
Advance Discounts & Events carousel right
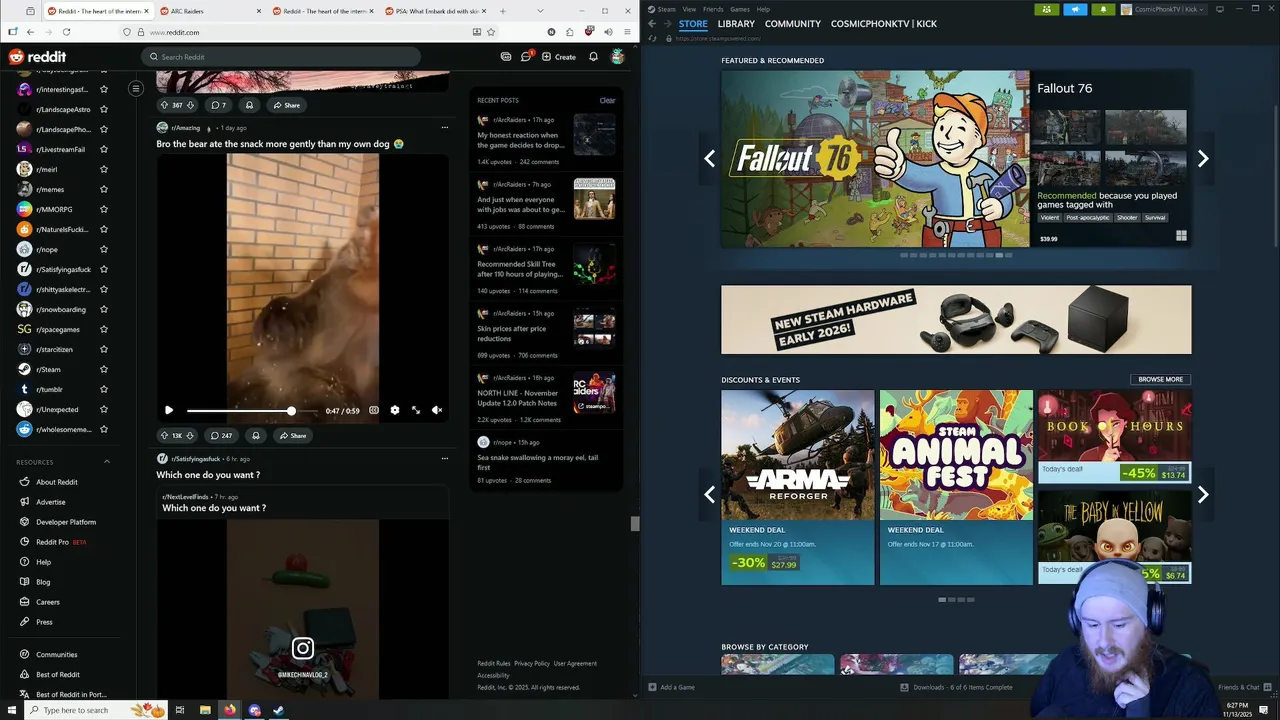tap(1203, 494)
